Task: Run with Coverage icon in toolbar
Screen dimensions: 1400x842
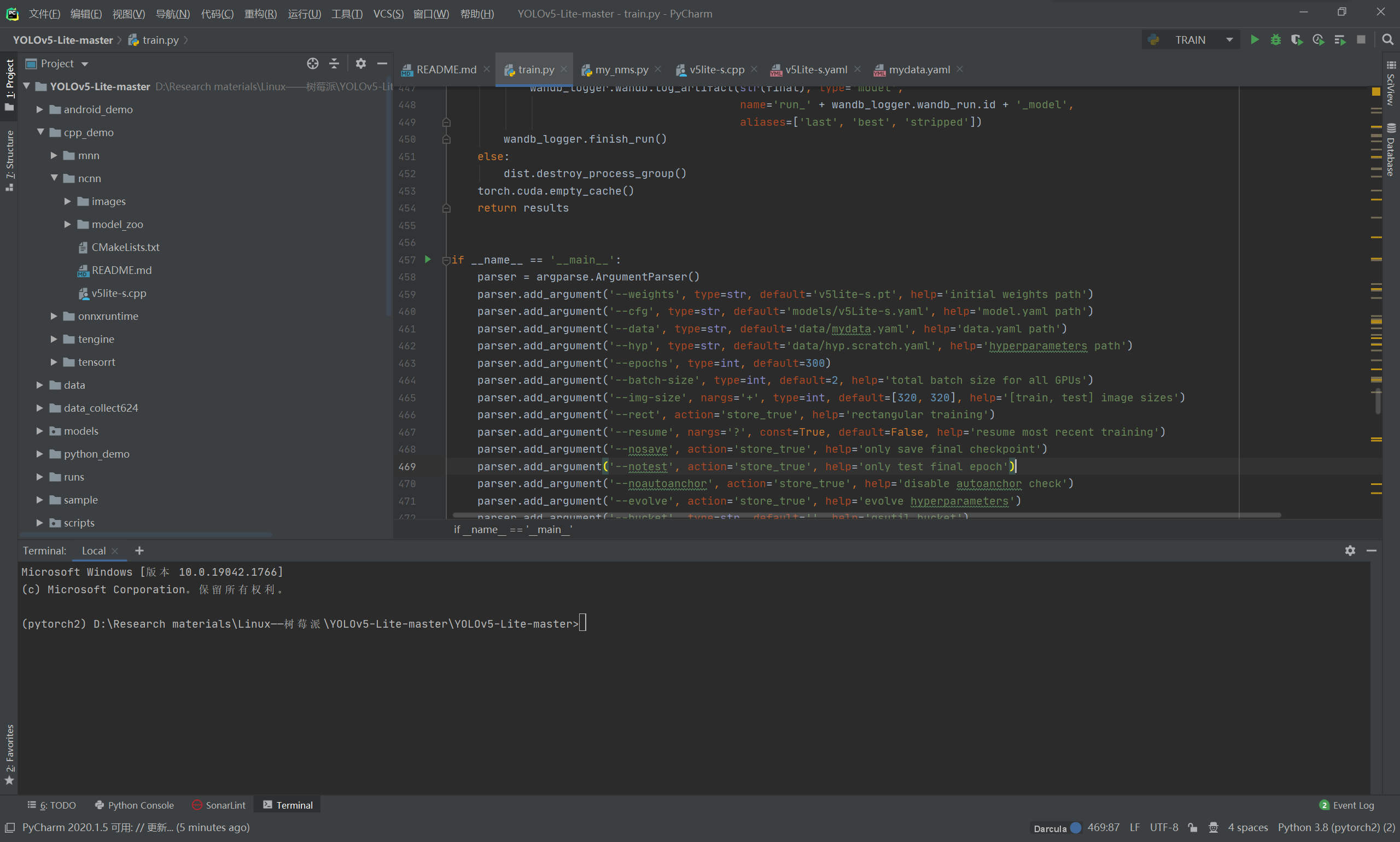Action: click(1296, 40)
